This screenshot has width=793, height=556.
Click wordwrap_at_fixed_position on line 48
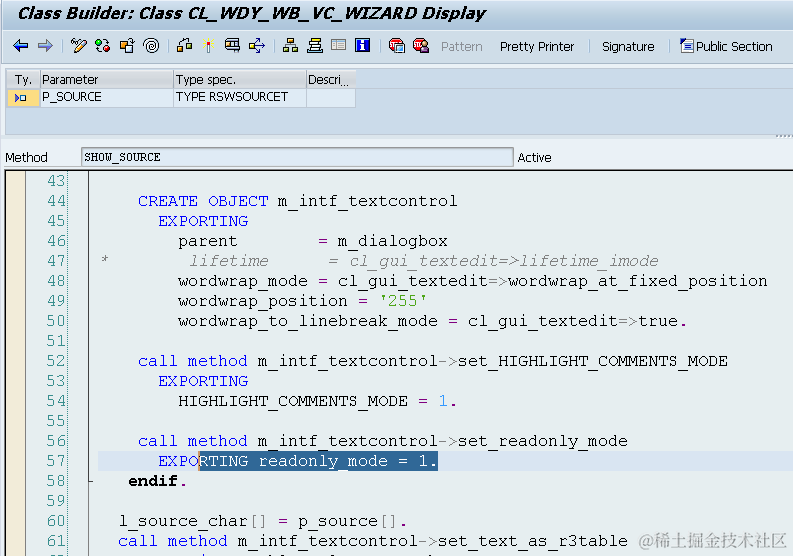[x=638, y=281]
